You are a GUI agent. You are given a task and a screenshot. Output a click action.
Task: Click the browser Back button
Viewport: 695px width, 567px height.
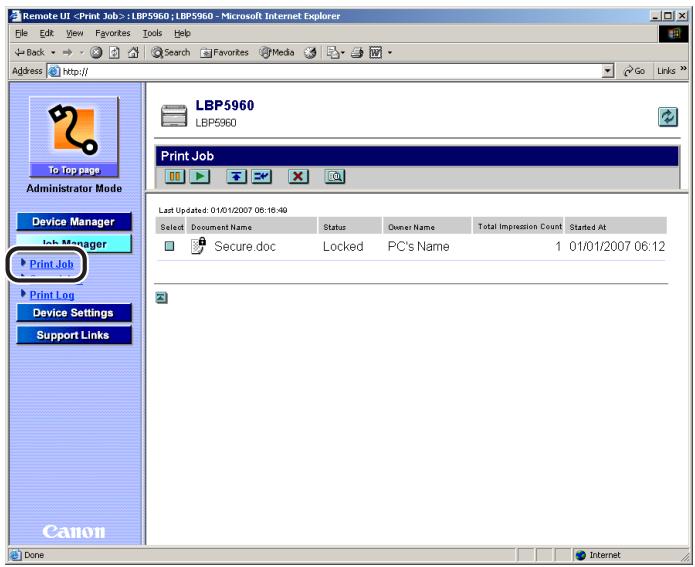coord(30,53)
